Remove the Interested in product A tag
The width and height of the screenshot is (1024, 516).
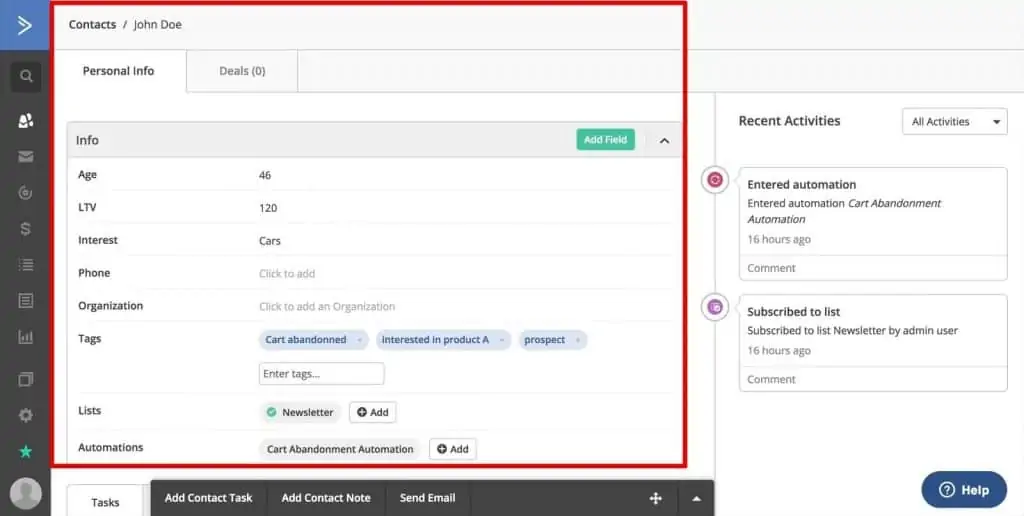pos(501,340)
